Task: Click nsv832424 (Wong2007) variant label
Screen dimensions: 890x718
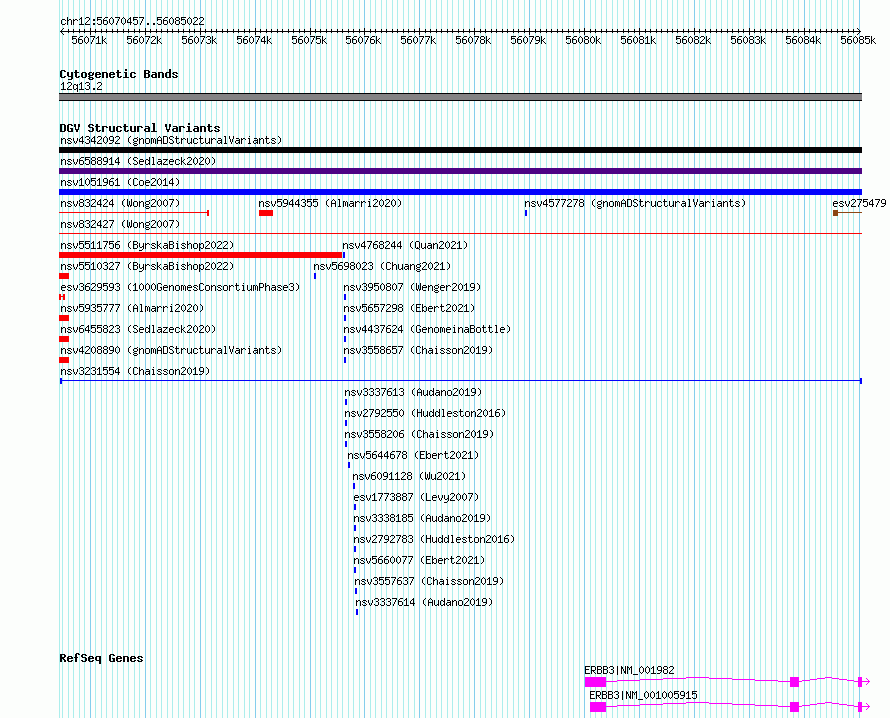Action: pyautogui.click(x=120, y=203)
